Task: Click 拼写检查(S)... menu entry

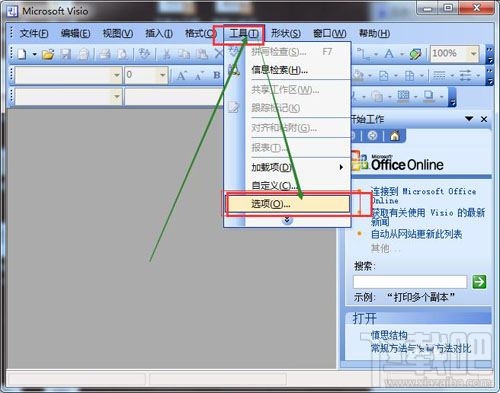Action: pyautogui.click(x=288, y=52)
